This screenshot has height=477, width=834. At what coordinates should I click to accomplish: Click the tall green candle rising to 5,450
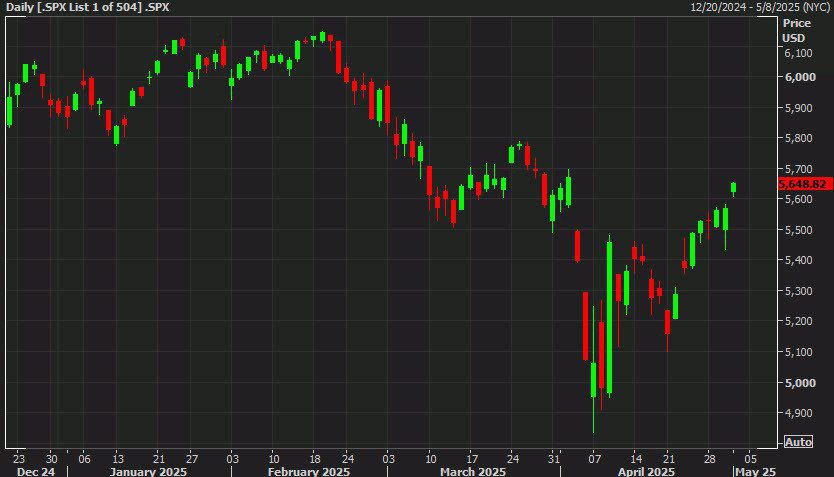pos(610,317)
